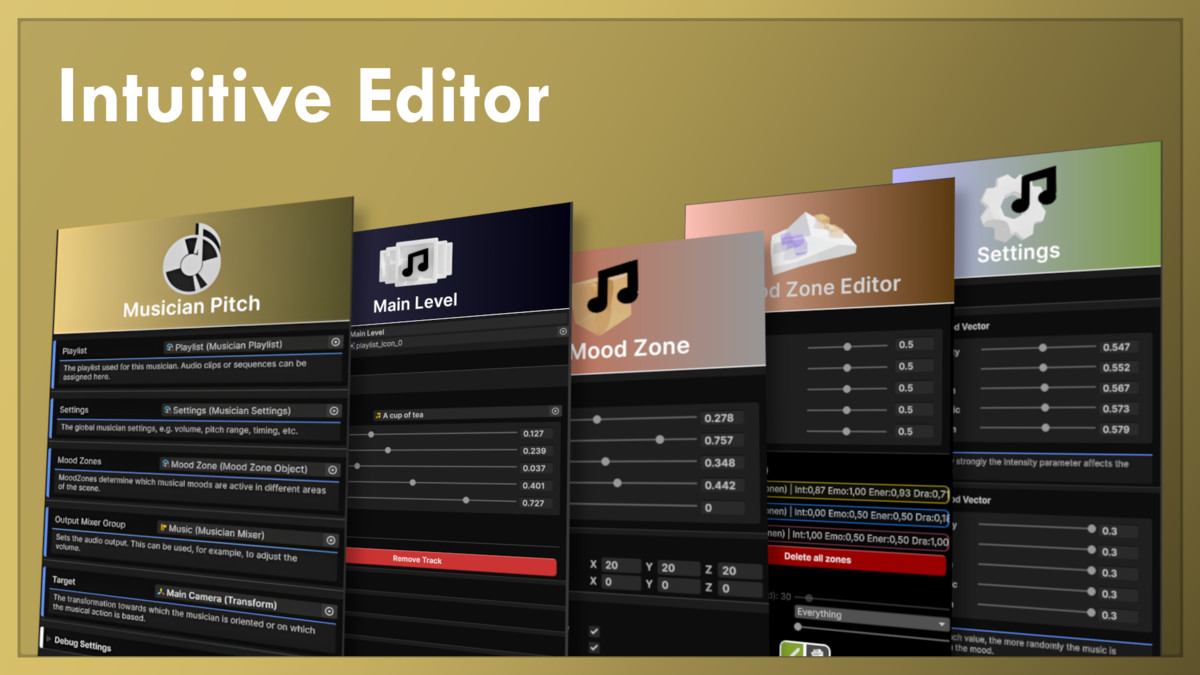The image size is (1200, 675).
Task: Click the Mood Zone music note box logo
Action: 612,298
